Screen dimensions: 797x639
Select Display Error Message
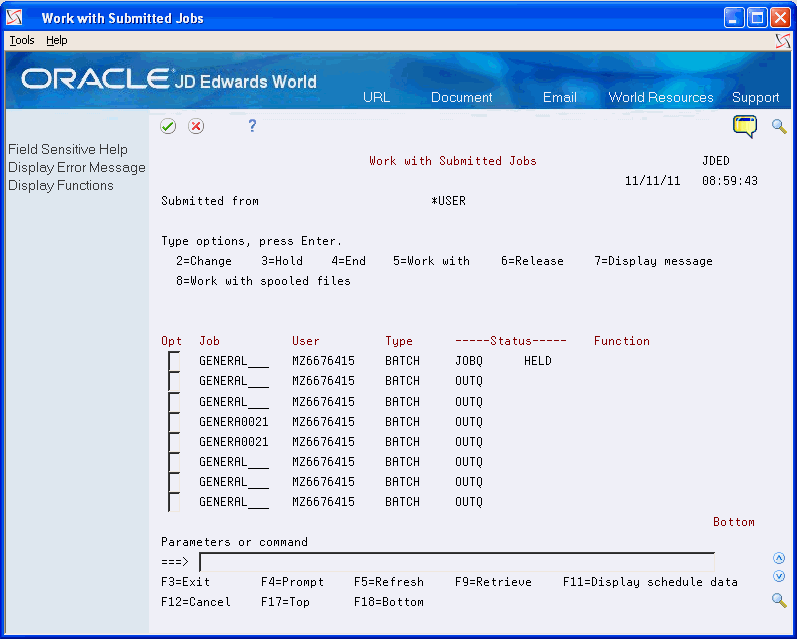click(77, 167)
